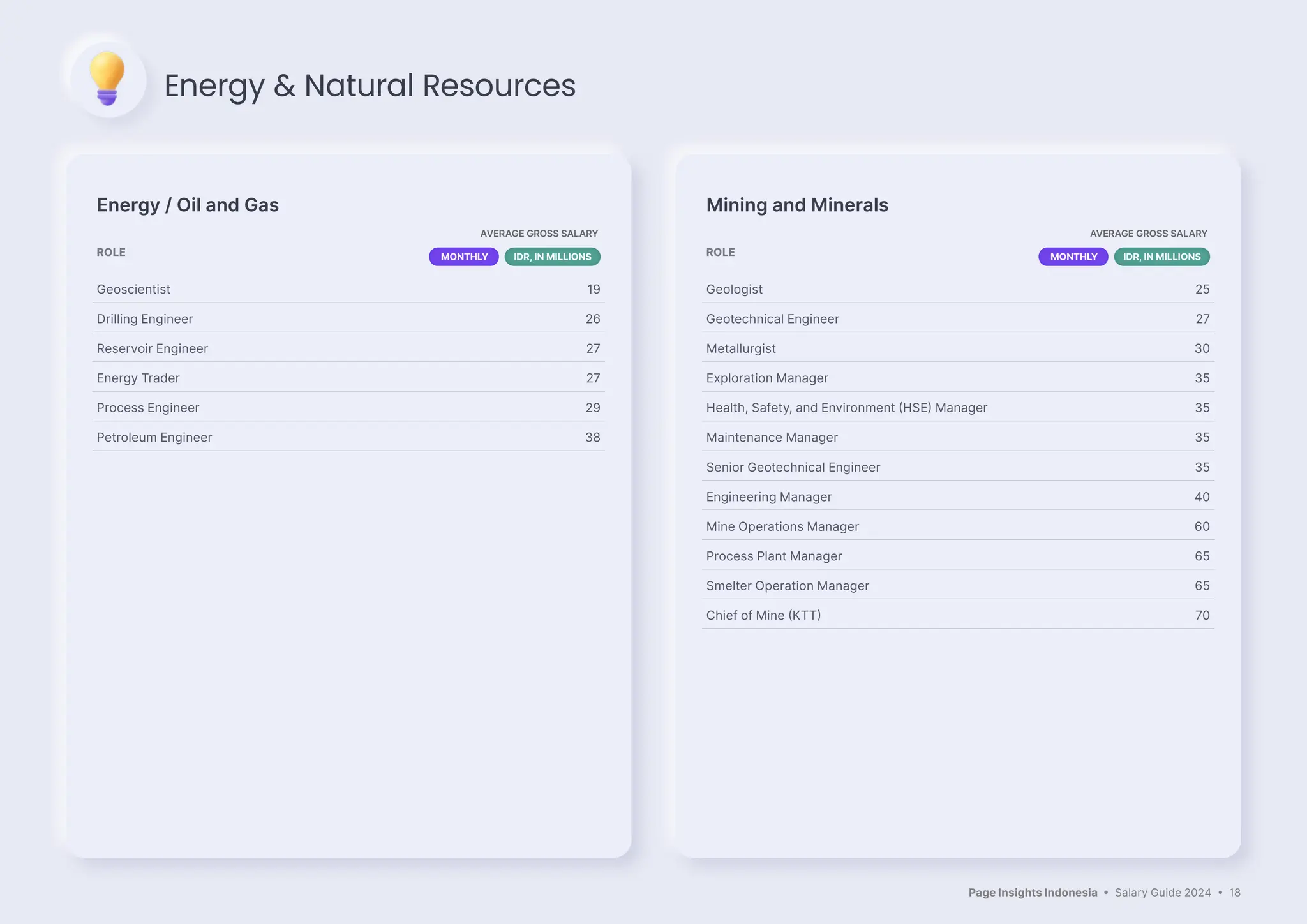Select the Senior Geotechnical Engineer row label
Viewport: 1307px width, 924px height.
click(793, 467)
